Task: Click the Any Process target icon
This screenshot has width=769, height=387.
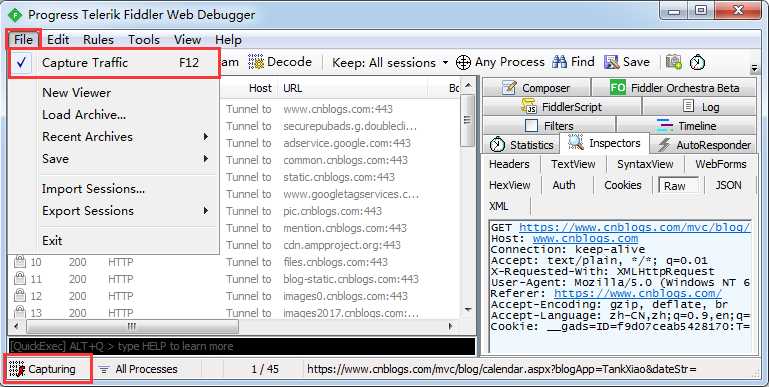Action: click(463, 63)
